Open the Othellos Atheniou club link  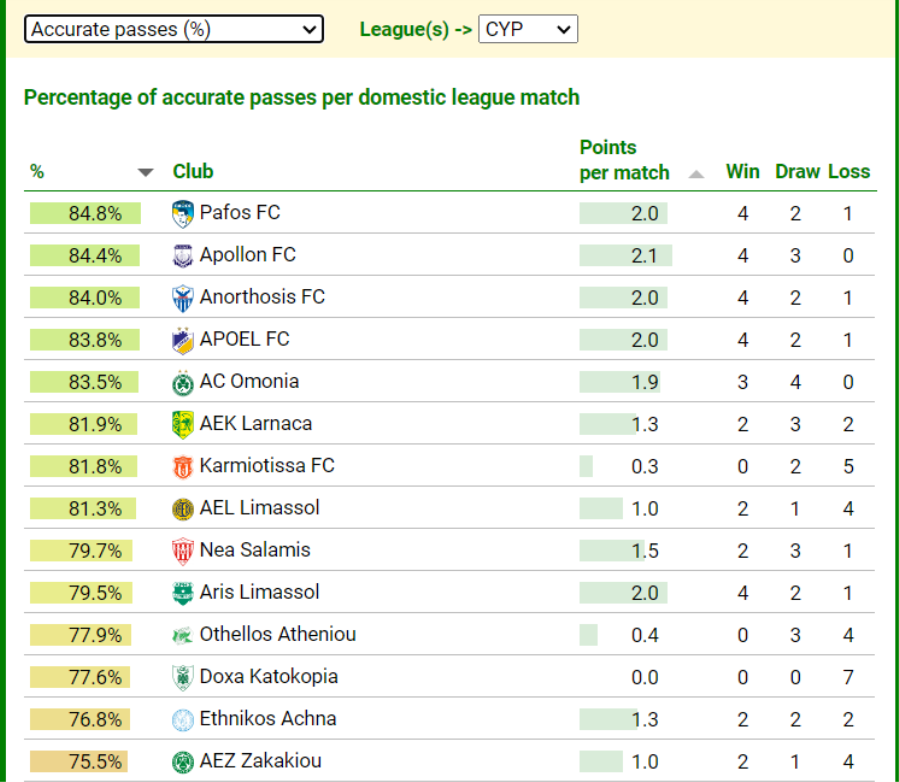click(x=277, y=634)
